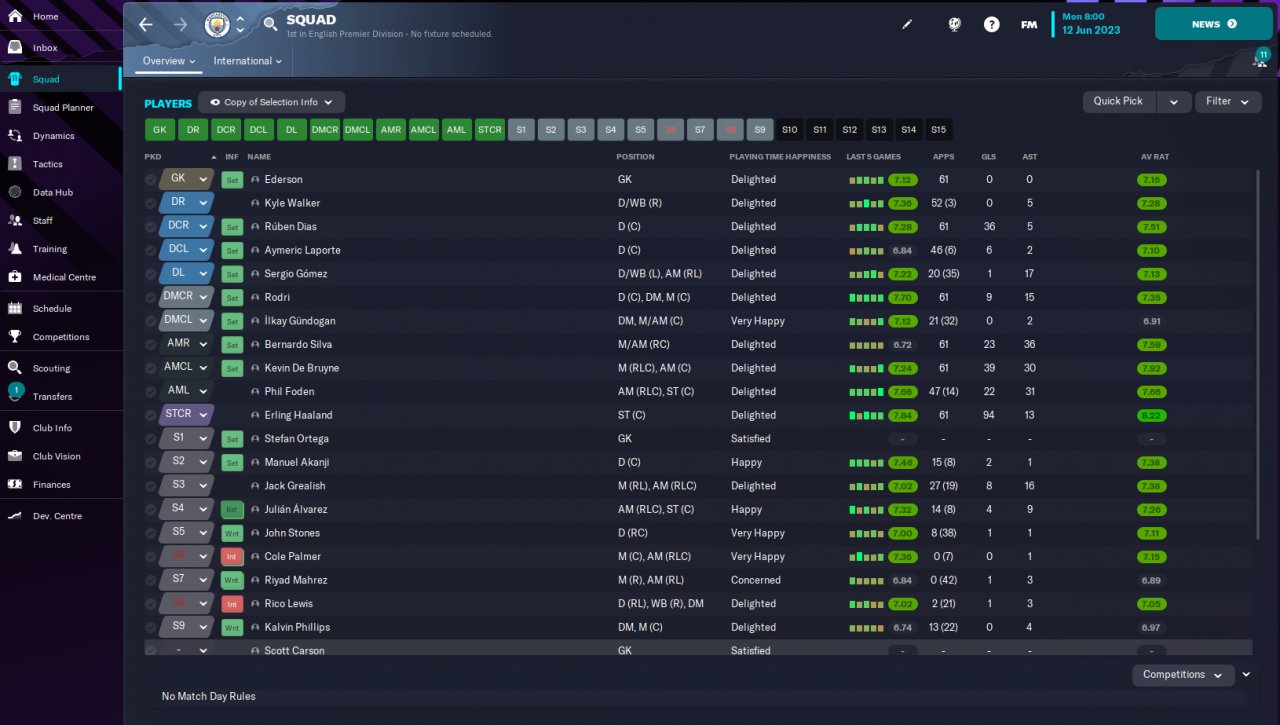Select the GK position pill

point(160,130)
